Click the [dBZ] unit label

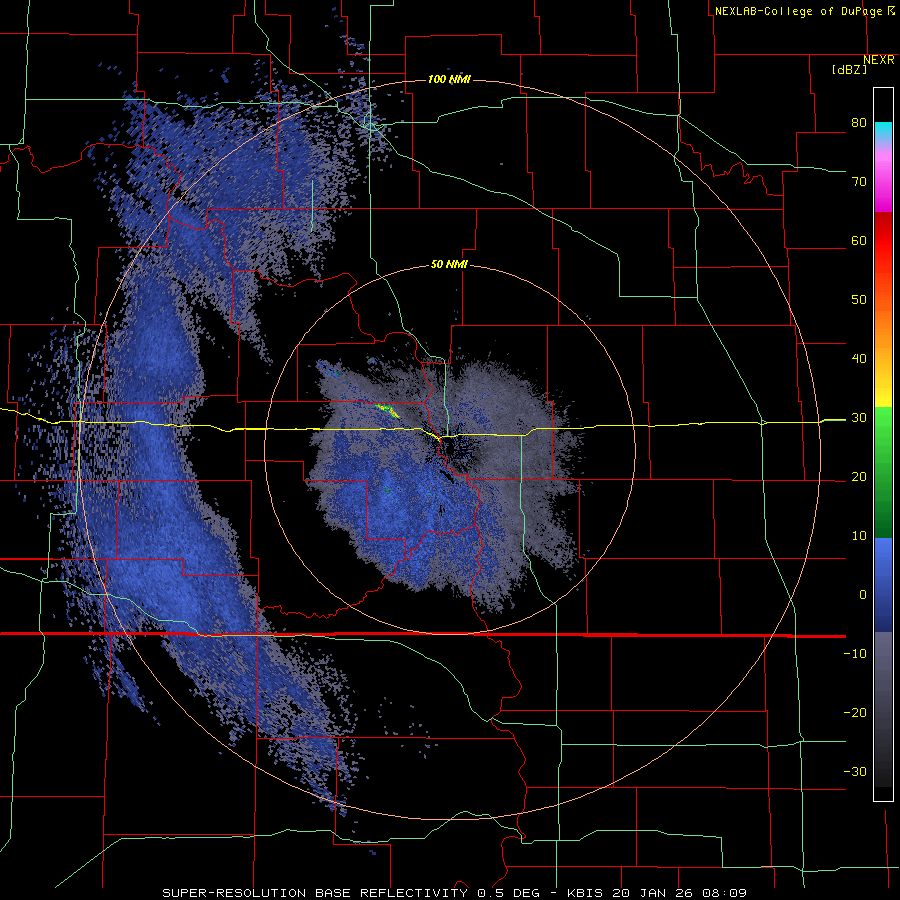click(x=849, y=69)
